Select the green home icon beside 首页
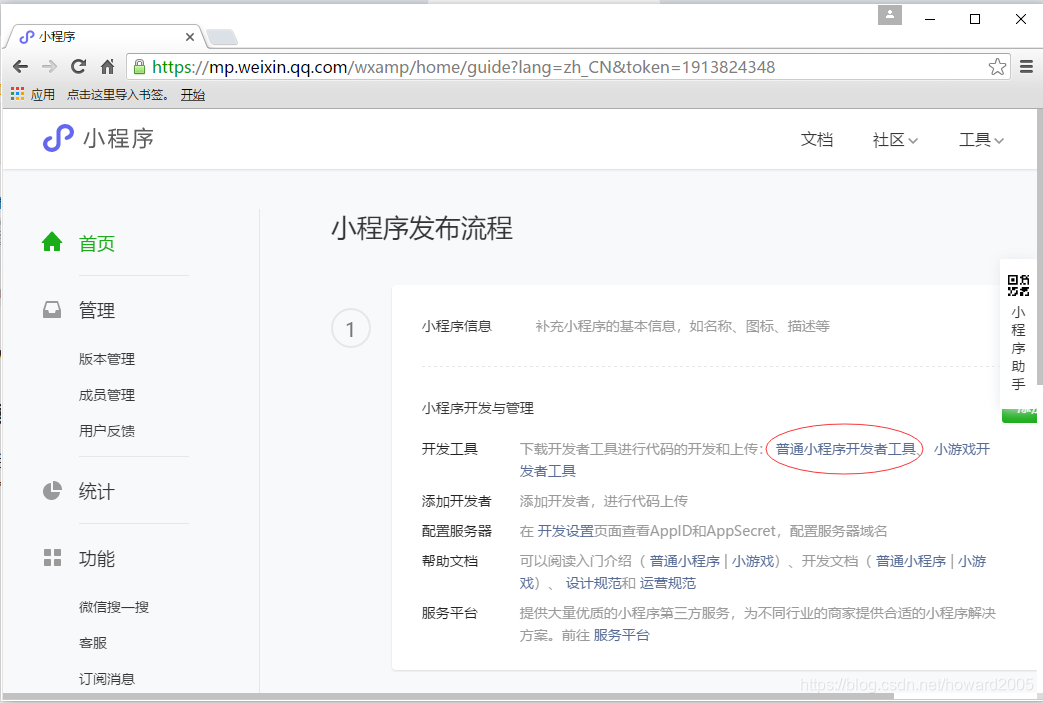 coord(51,241)
